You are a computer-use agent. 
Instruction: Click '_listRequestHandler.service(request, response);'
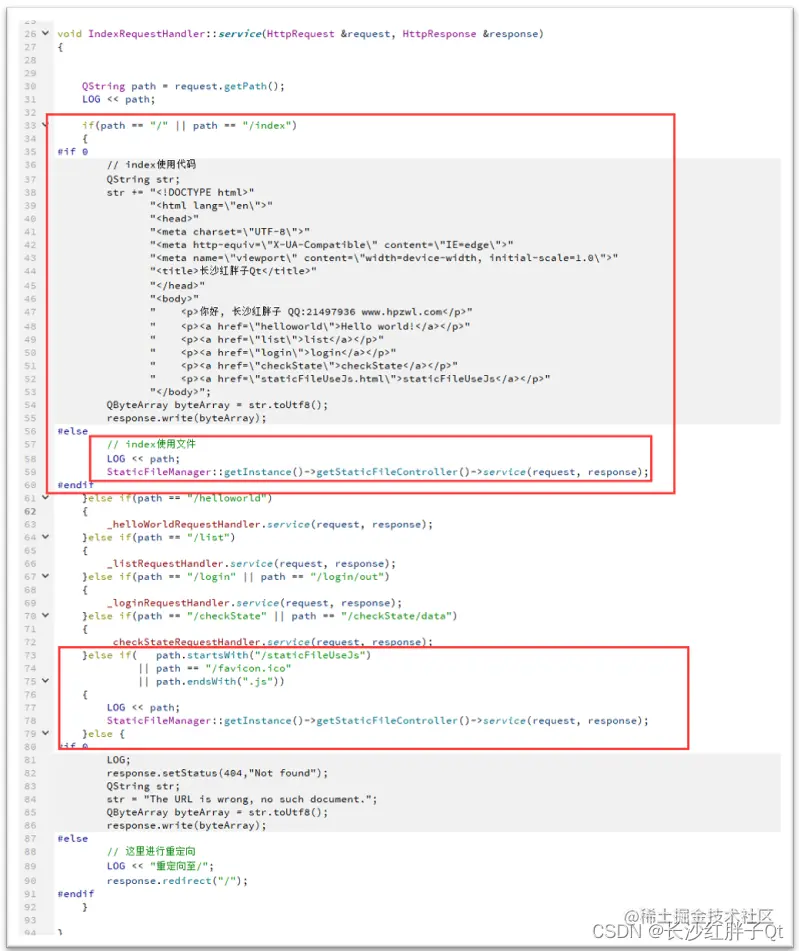pyautogui.click(x=251, y=563)
